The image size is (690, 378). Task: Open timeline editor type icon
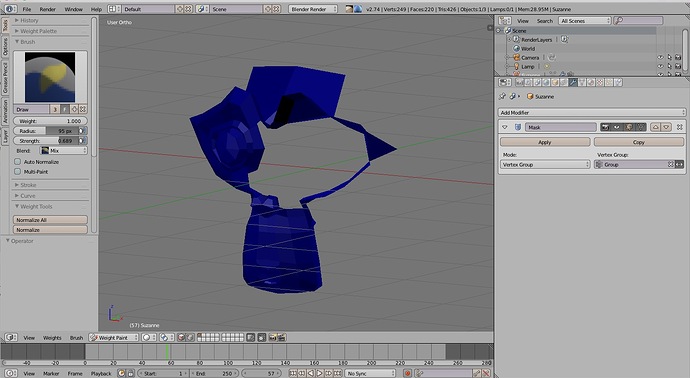coord(11,373)
